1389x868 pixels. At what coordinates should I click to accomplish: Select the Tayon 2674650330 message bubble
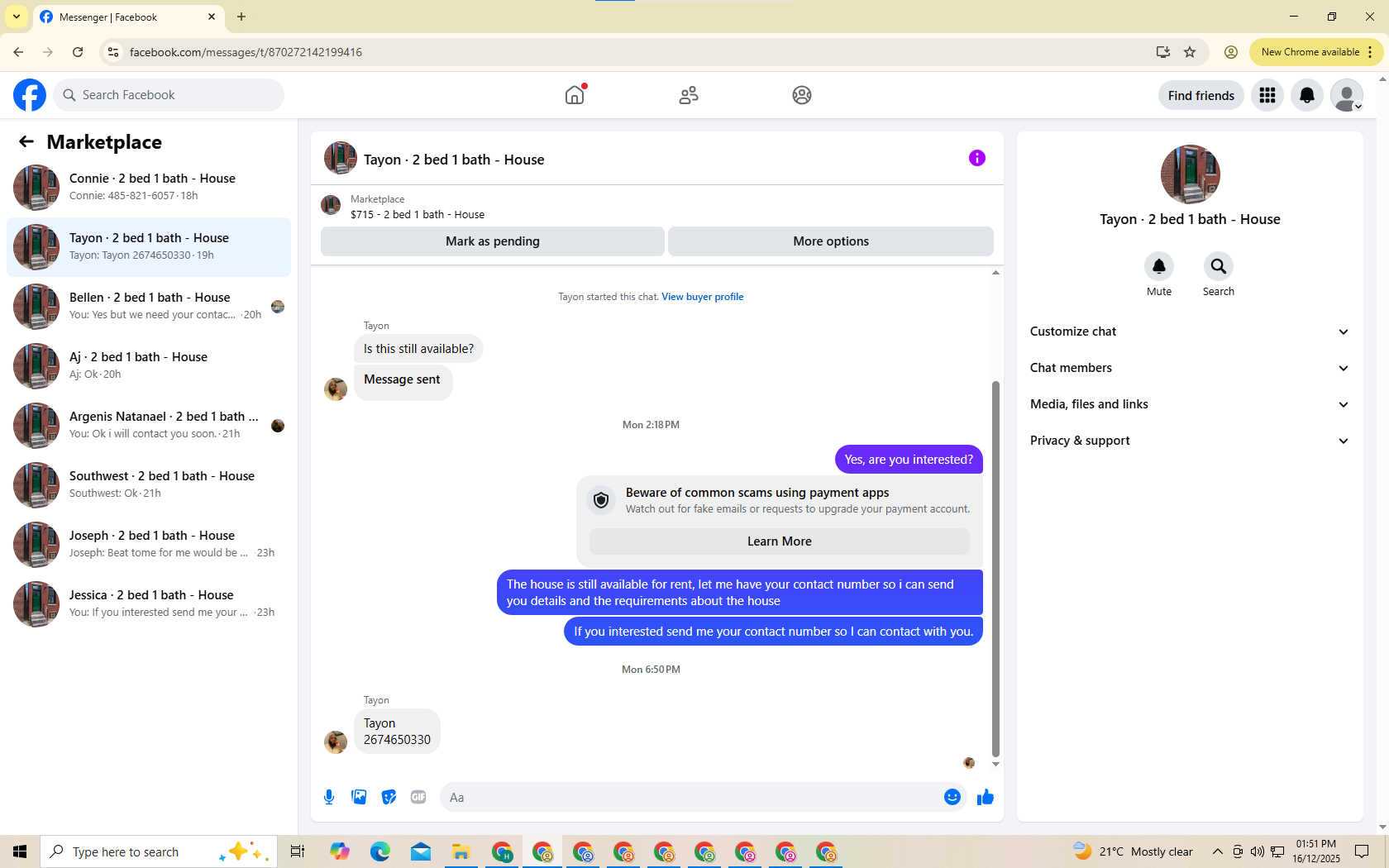[397, 732]
